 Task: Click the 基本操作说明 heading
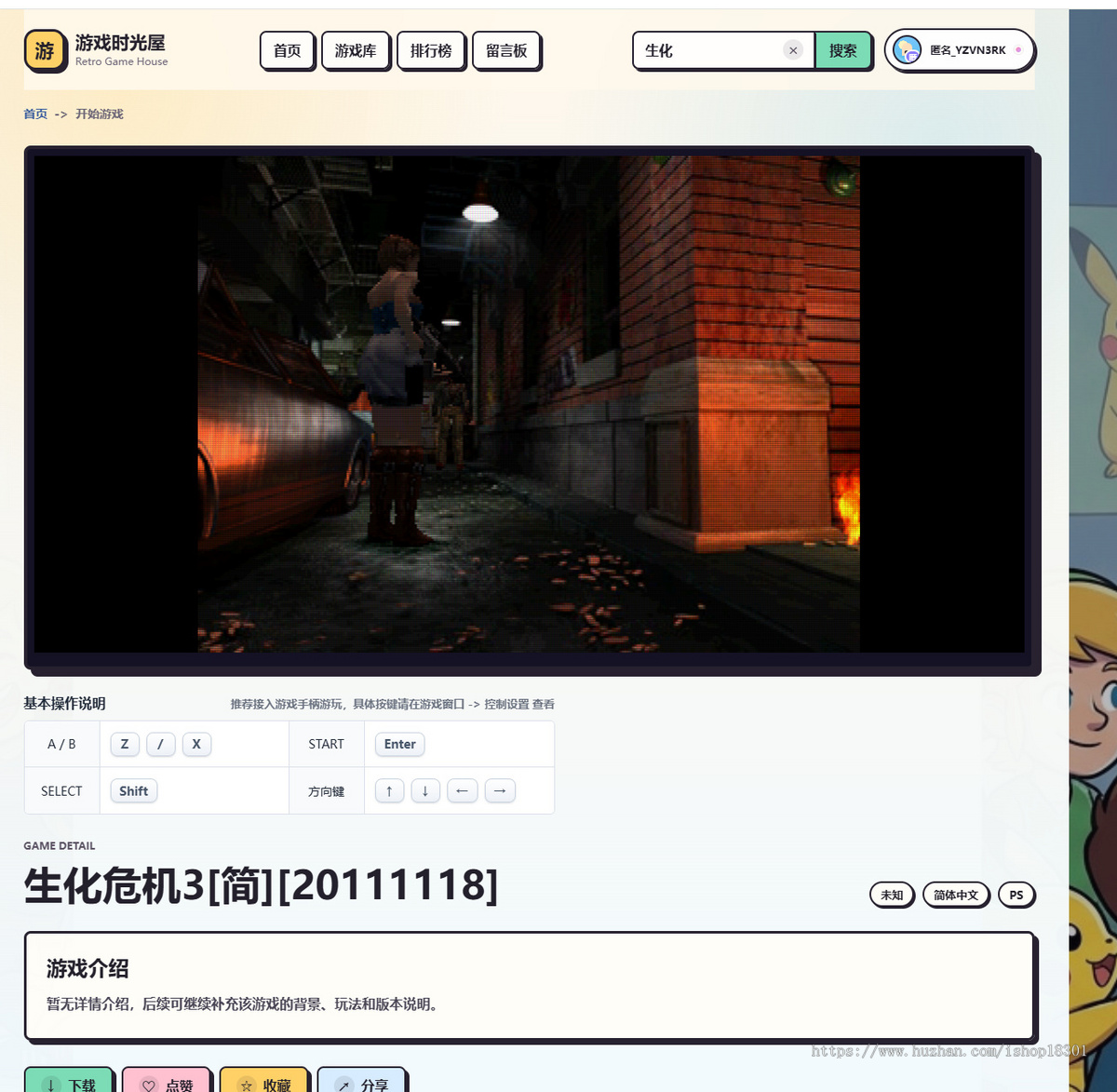pos(64,703)
